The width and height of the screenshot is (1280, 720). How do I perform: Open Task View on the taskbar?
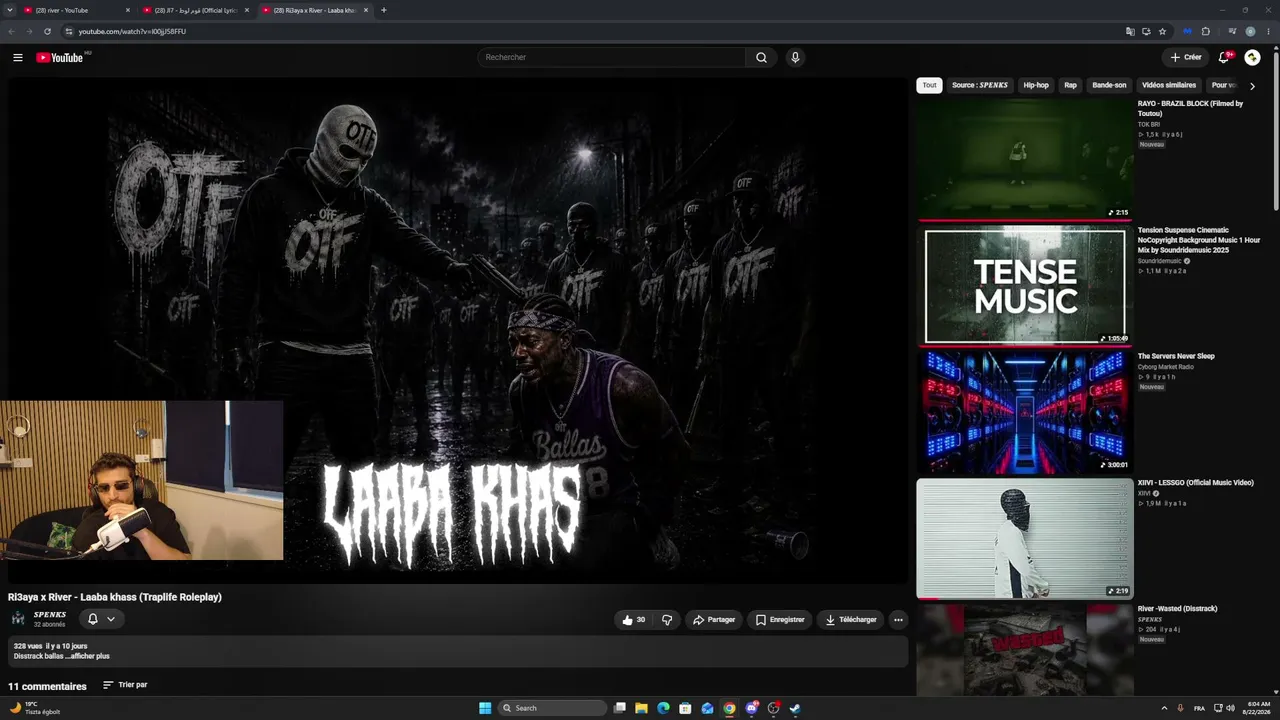tap(620, 708)
